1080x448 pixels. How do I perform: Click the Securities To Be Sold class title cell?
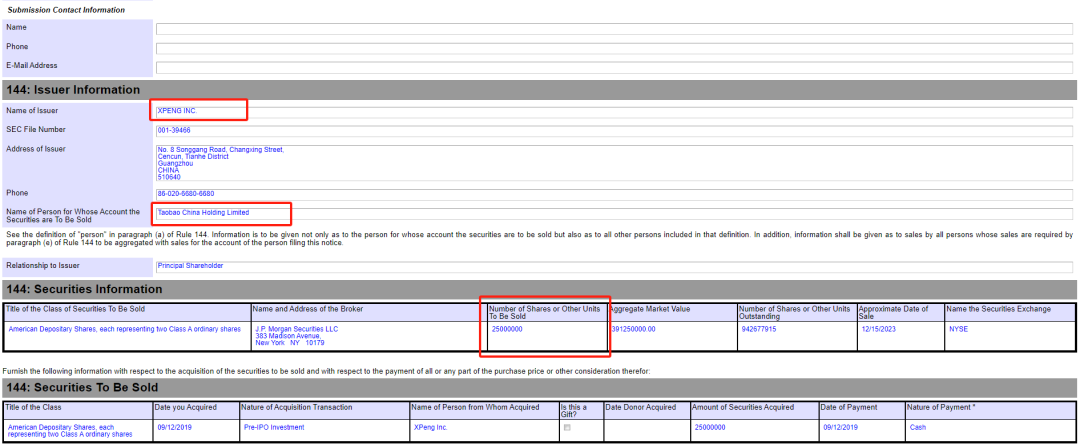point(78,431)
